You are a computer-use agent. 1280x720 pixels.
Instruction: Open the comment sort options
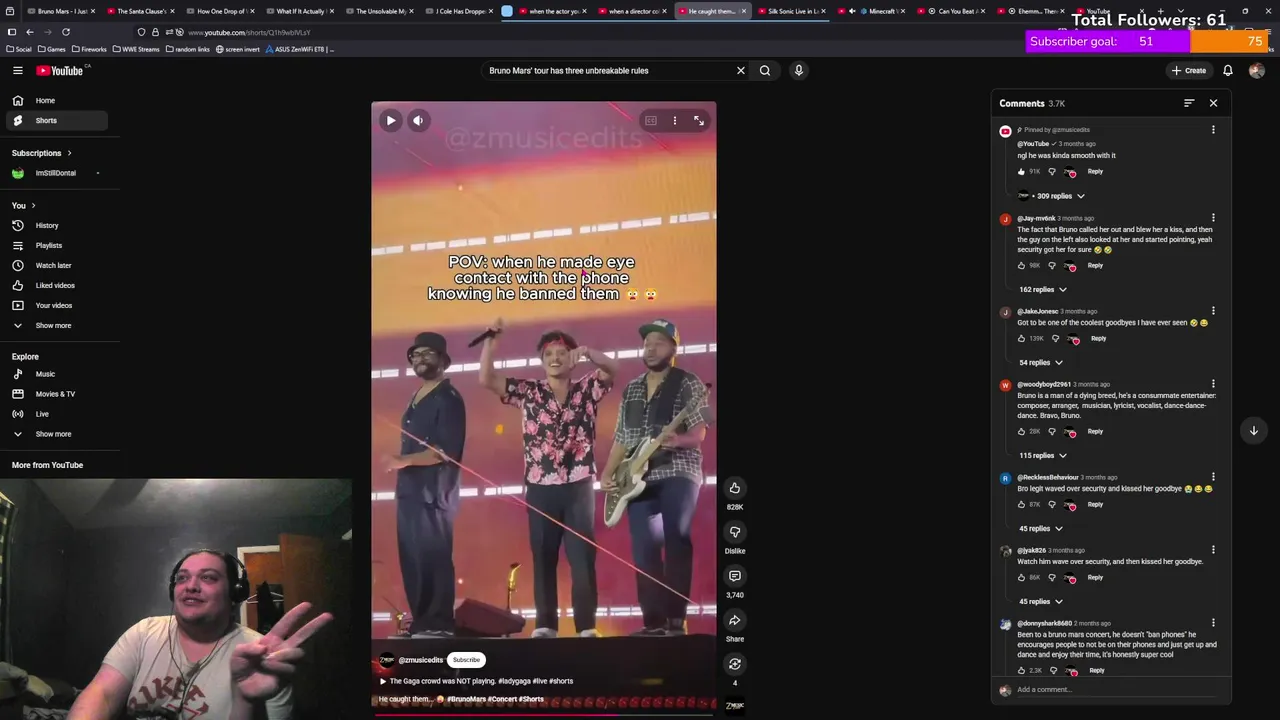(1189, 103)
